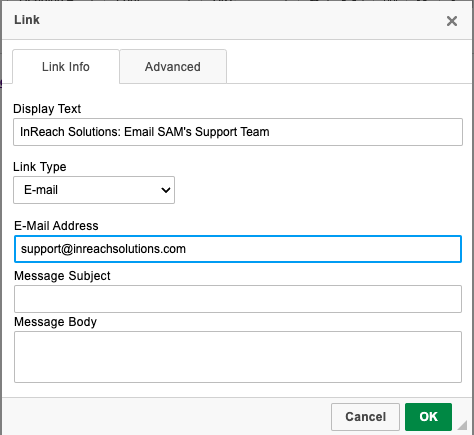Click the selected E-mail value in Link Type
The image size is (474, 435).
(x=41, y=190)
